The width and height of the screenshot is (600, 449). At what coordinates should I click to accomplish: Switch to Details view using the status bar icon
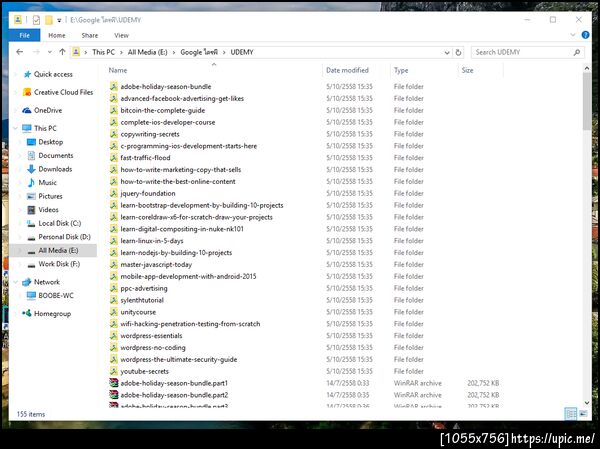click(x=570, y=414)
